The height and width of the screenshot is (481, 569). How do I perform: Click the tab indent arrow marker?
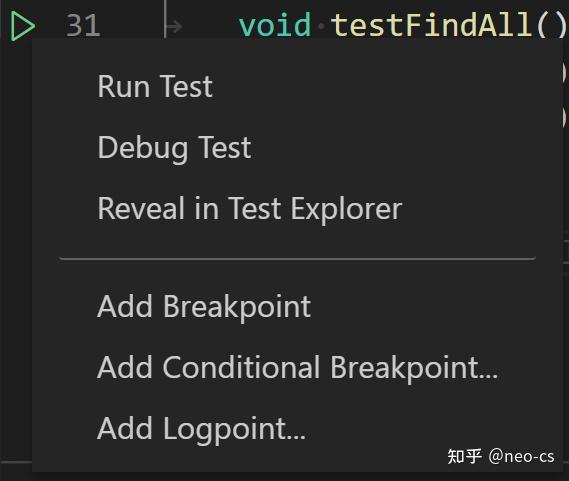[x=175, y=27]
